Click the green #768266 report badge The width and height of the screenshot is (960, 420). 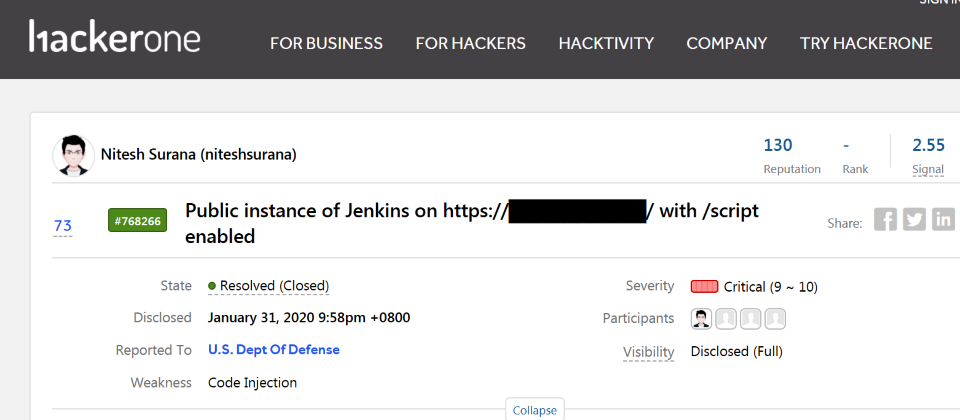click(x=138, y=220)
